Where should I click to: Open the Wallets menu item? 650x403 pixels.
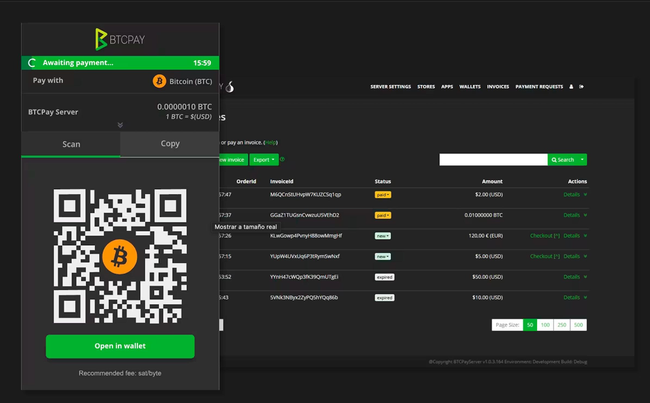[x=470, y=87]
